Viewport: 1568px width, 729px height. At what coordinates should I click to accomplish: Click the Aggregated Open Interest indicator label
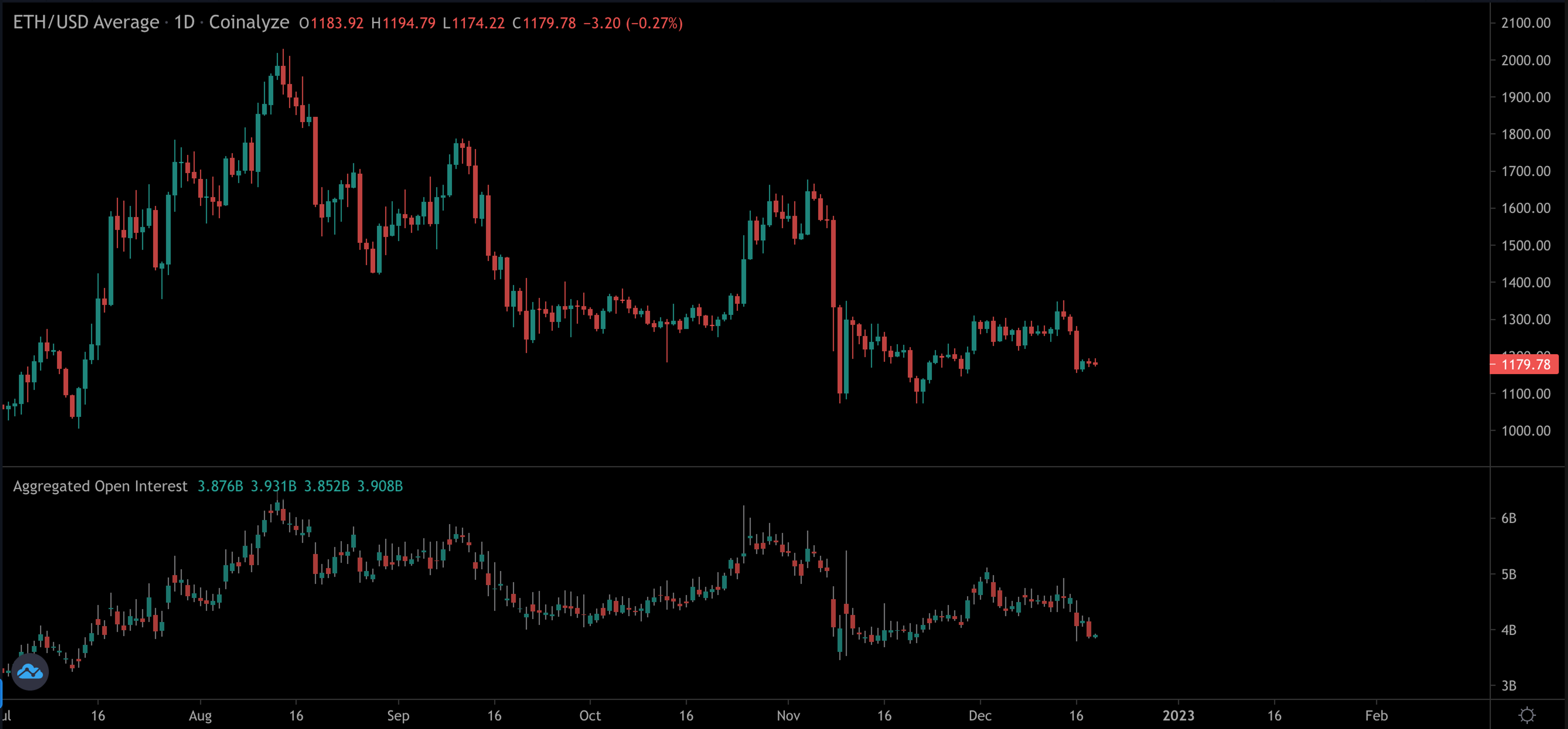[100, 486]
